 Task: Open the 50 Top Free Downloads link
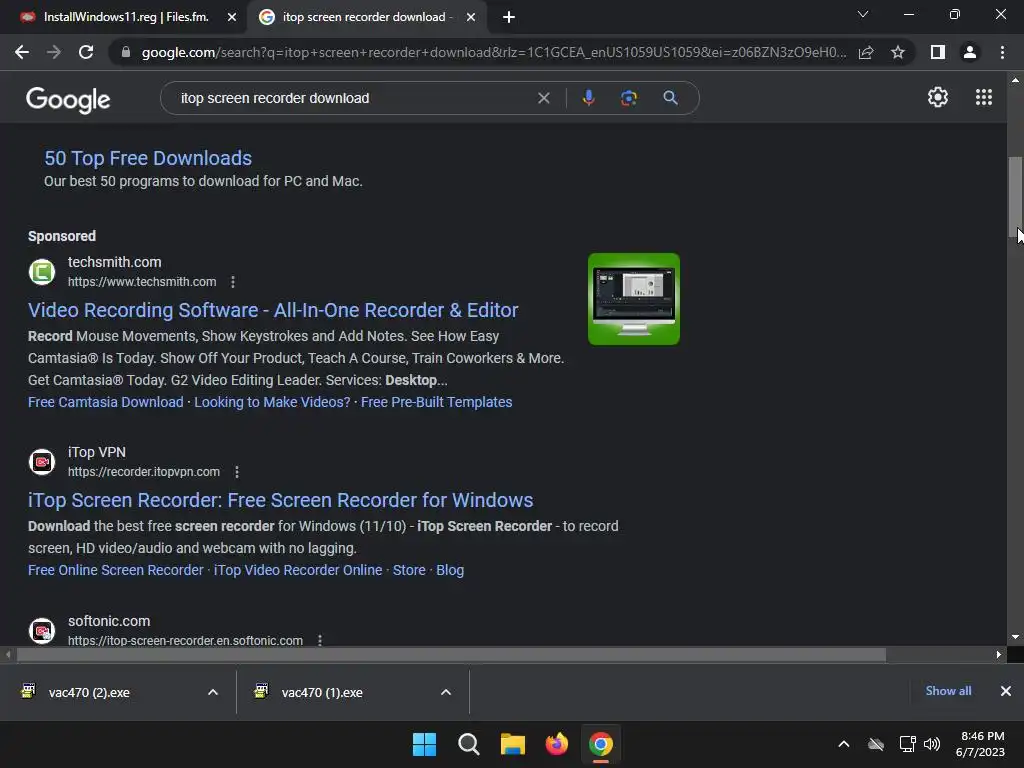pyautogui.click(x=148, y=158)
